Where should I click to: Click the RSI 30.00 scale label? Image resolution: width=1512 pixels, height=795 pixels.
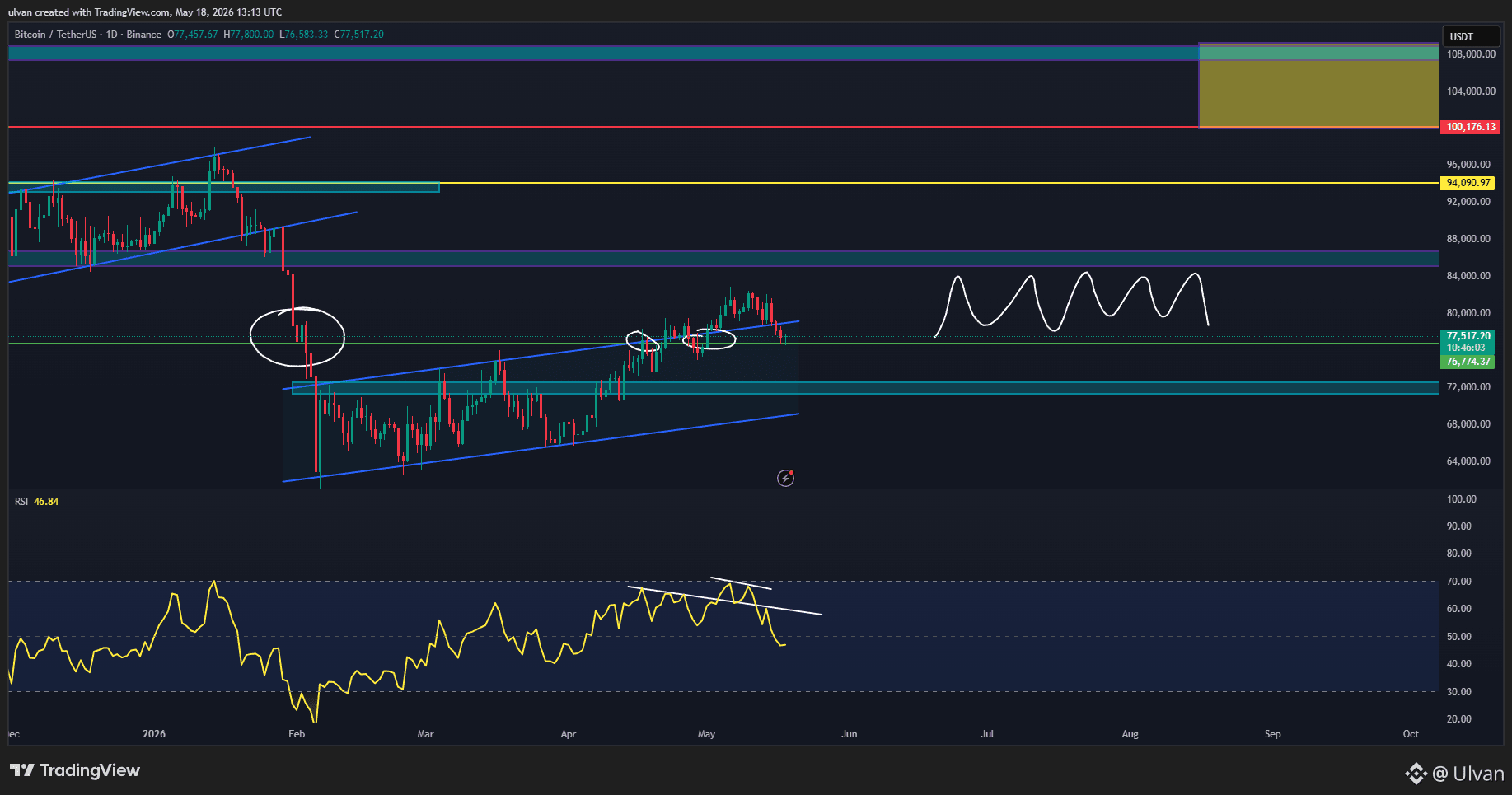(x=1459, y=692)
